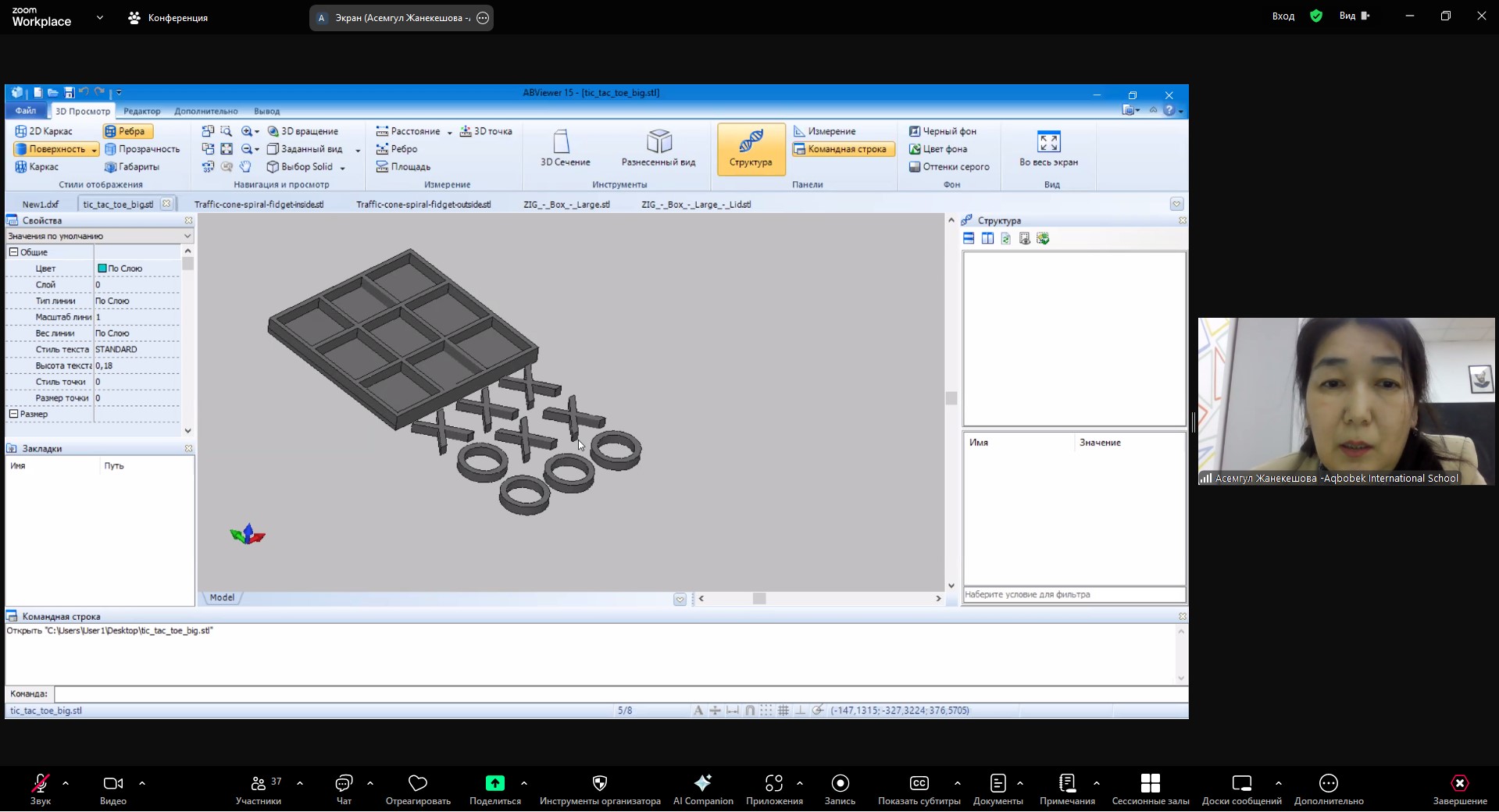This screenshot has width=1499, height=812.
Task: Click the Расстояние measurement tool
Action: click(408, 131)
